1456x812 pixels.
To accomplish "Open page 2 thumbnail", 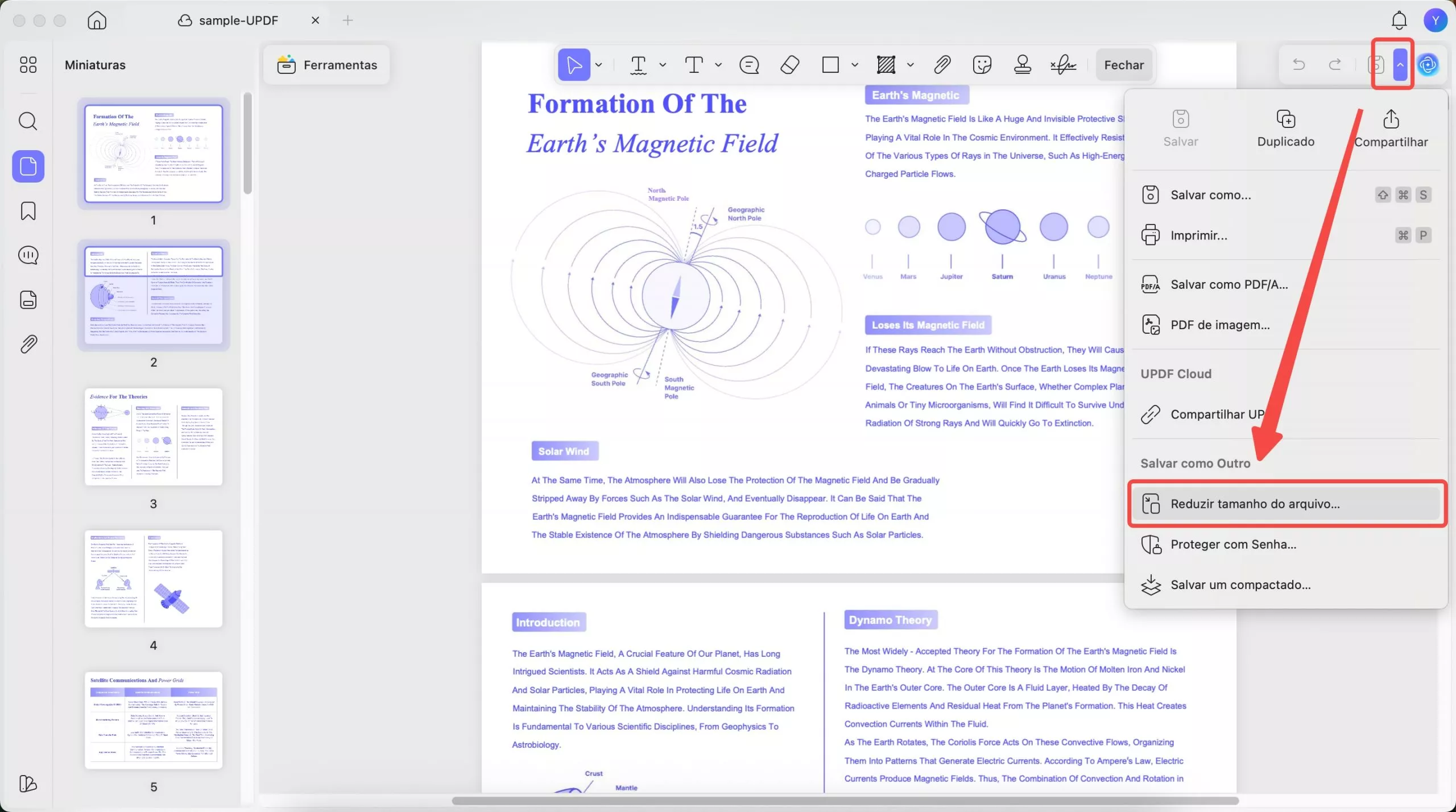I will pyautogui.click(x=154, y=295).
